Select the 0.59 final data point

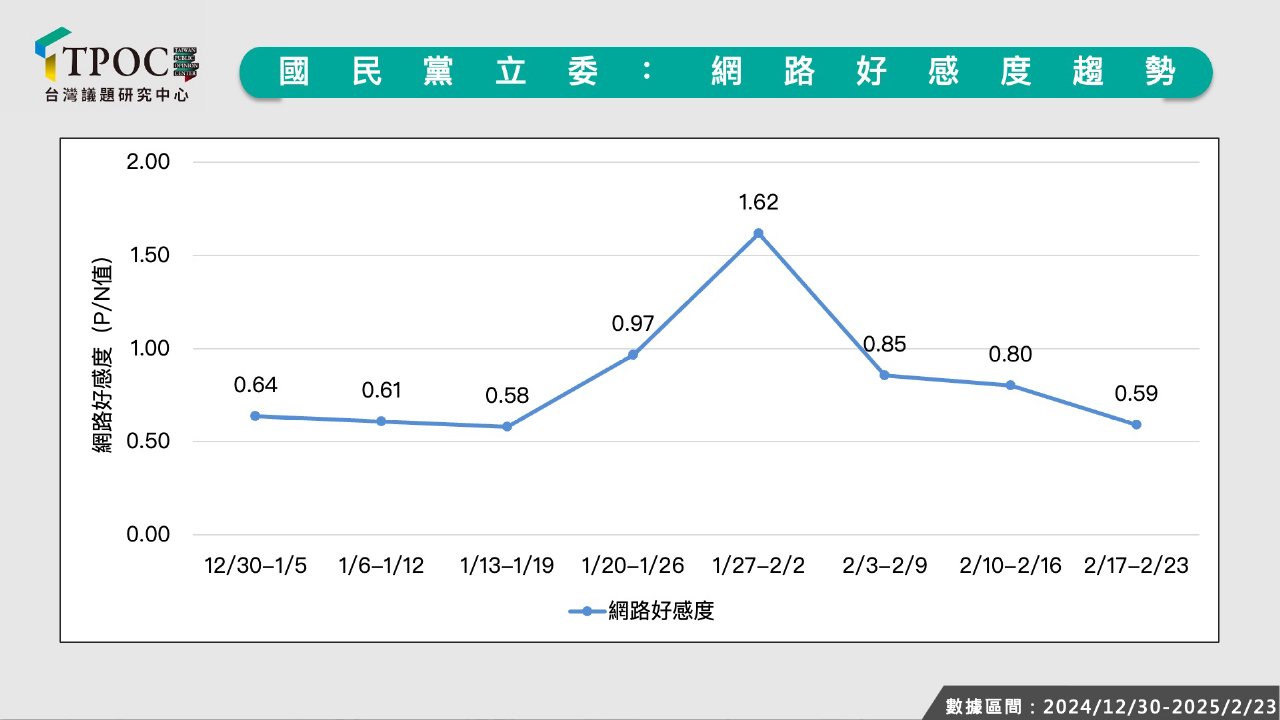tap(1136, 425)
